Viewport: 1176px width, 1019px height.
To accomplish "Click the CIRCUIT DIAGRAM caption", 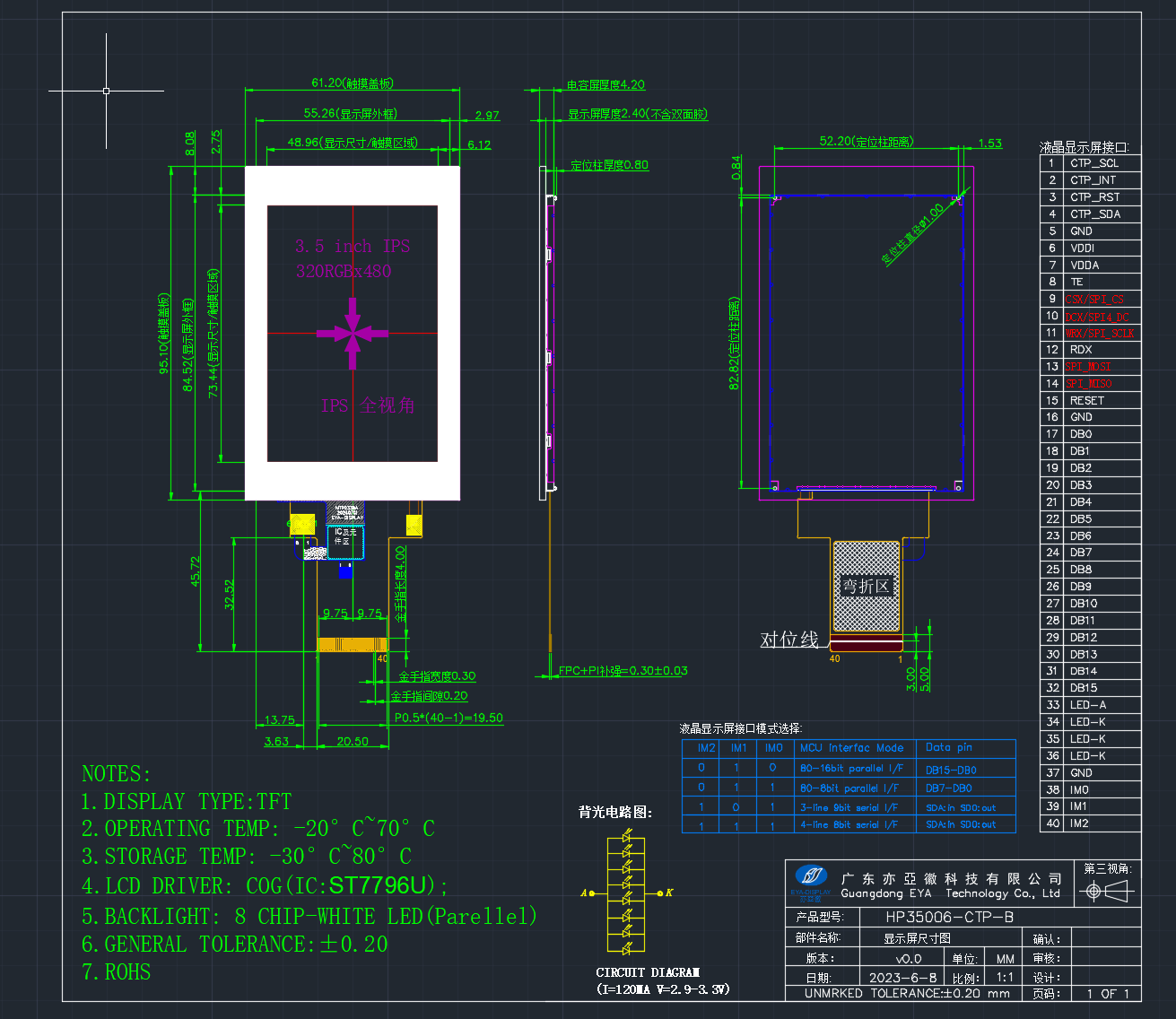I will [648, 972].
